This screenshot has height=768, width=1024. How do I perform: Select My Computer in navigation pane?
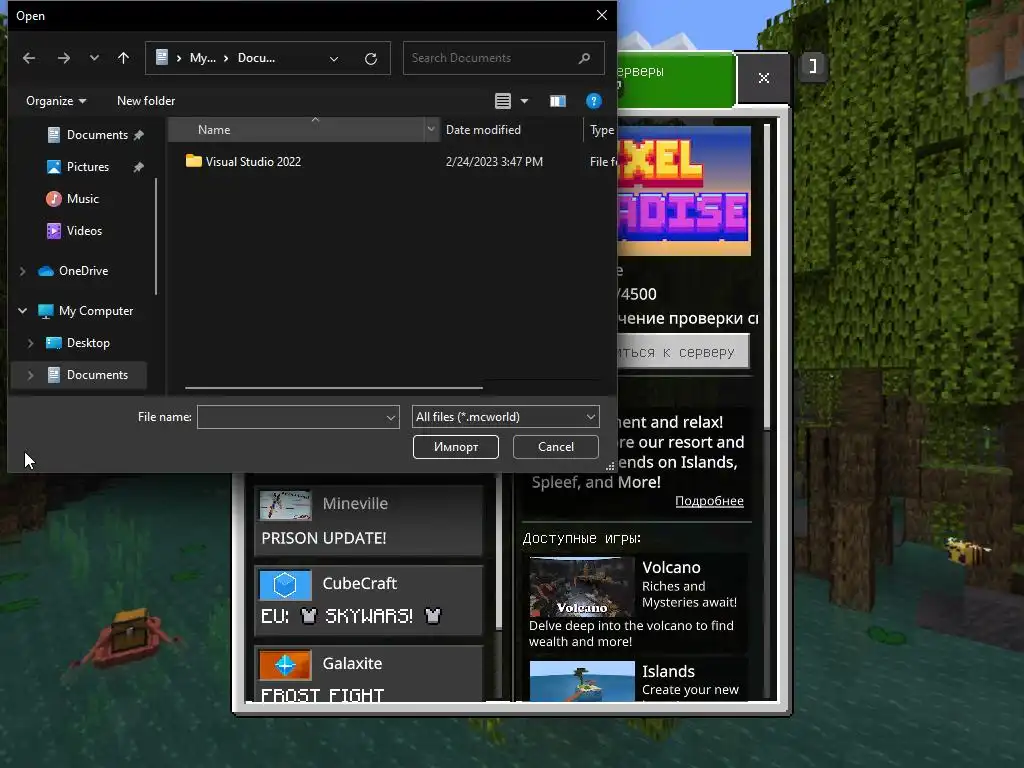pos(95,311)
